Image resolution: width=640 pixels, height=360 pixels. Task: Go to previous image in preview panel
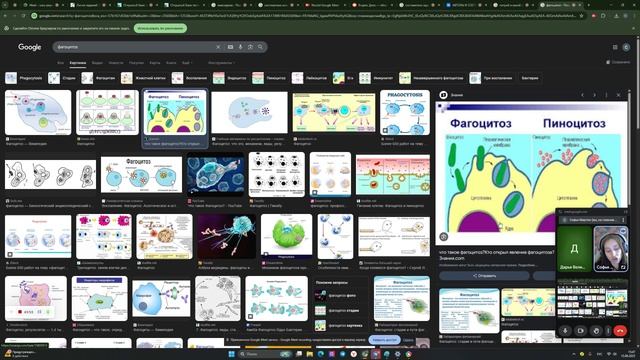582,95
